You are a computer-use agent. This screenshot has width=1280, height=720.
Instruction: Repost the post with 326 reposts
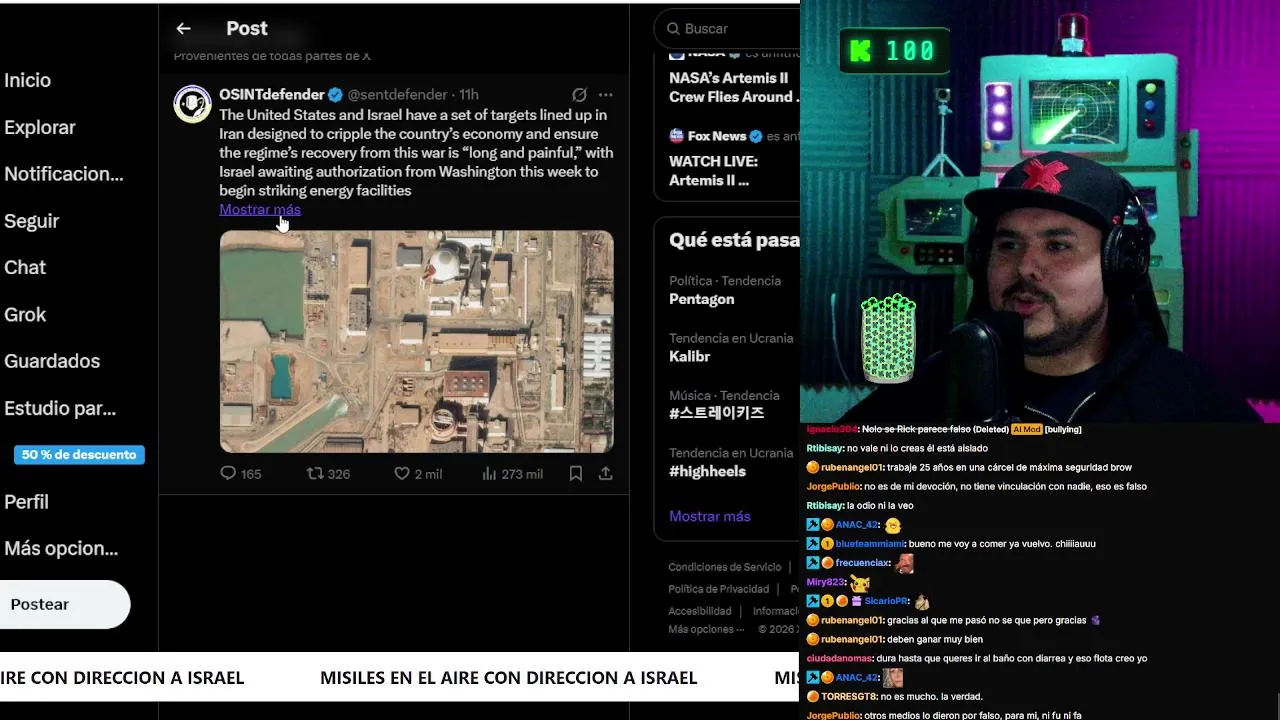[328, 474]
